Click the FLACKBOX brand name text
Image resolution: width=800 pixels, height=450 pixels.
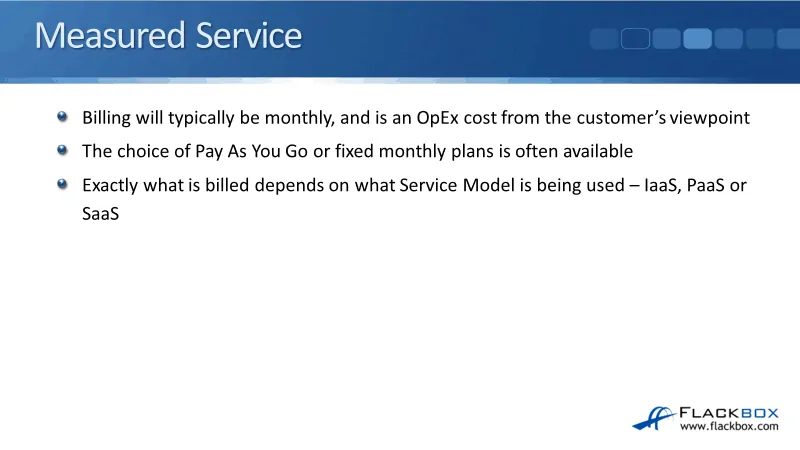[728, 411]
